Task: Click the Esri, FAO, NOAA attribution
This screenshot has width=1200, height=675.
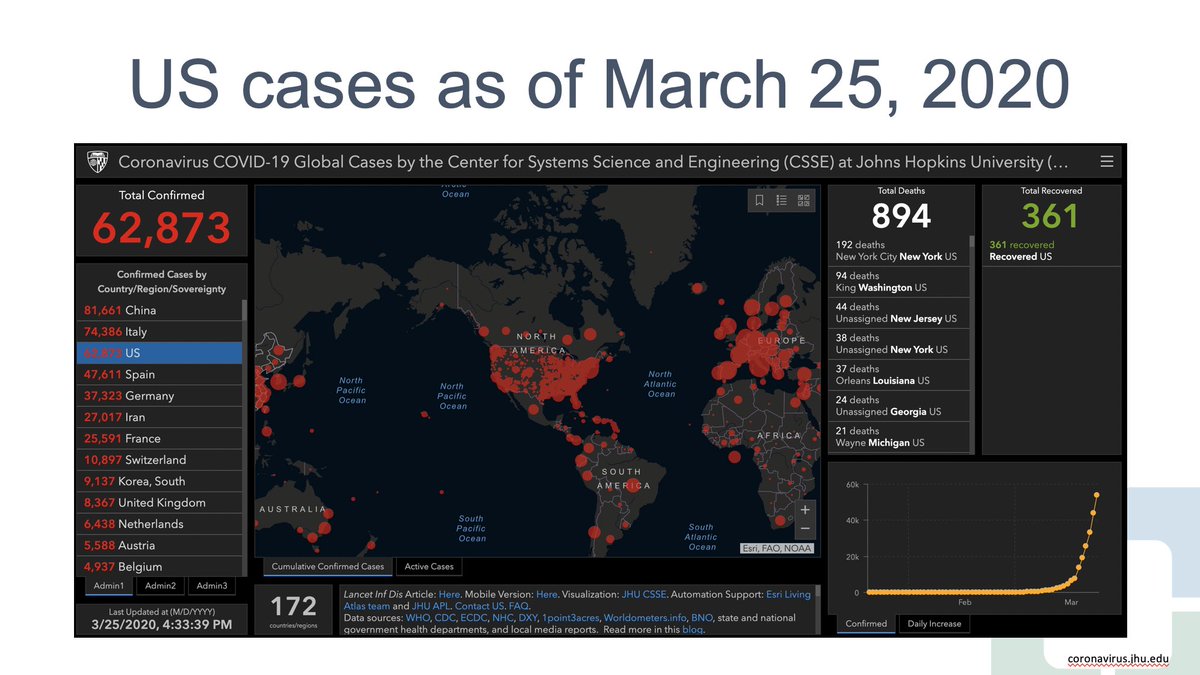Action: (x=777, y=548)
